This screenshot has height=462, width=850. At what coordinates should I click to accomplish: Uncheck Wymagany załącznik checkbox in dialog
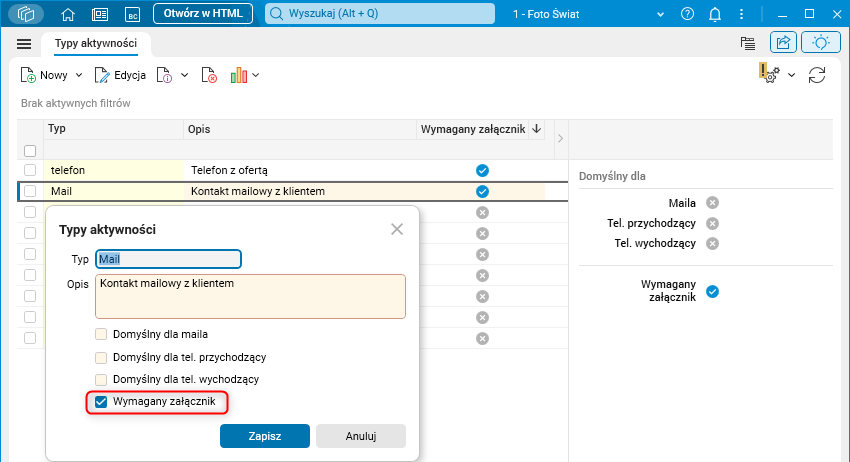coord(101,402)
